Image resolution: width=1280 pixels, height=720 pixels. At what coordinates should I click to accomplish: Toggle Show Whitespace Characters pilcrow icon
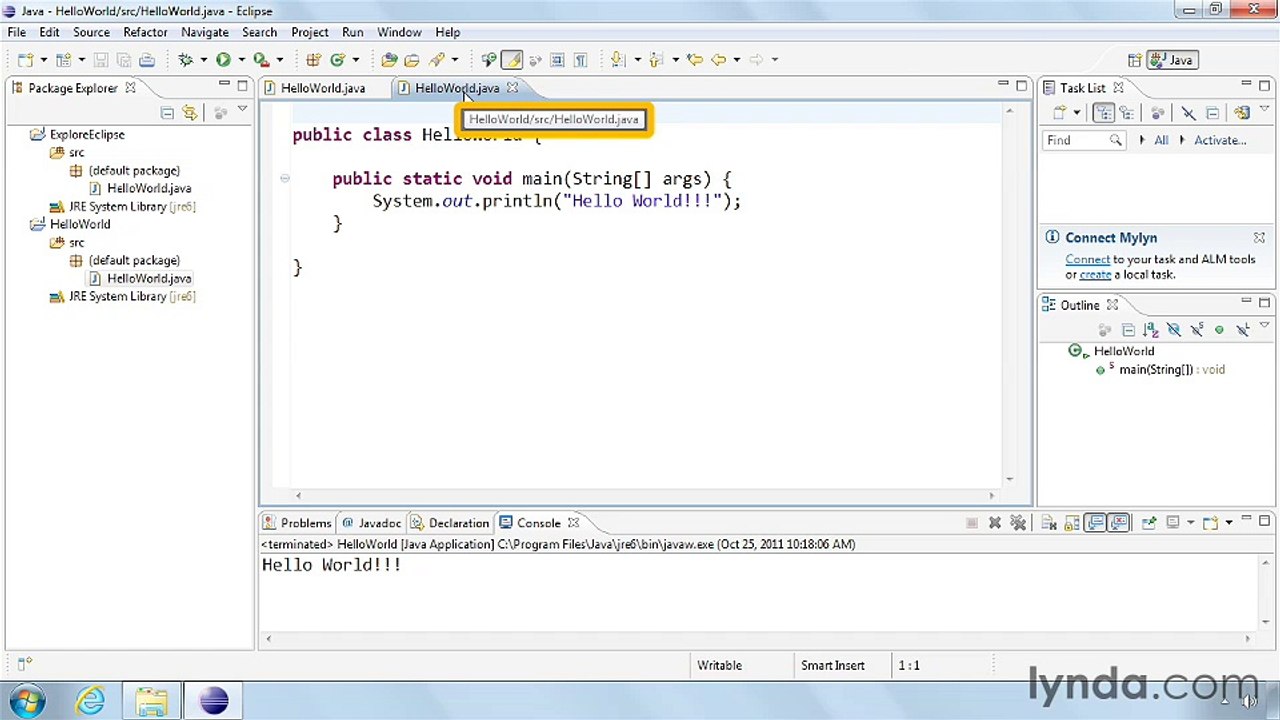(x=580, y=60)
